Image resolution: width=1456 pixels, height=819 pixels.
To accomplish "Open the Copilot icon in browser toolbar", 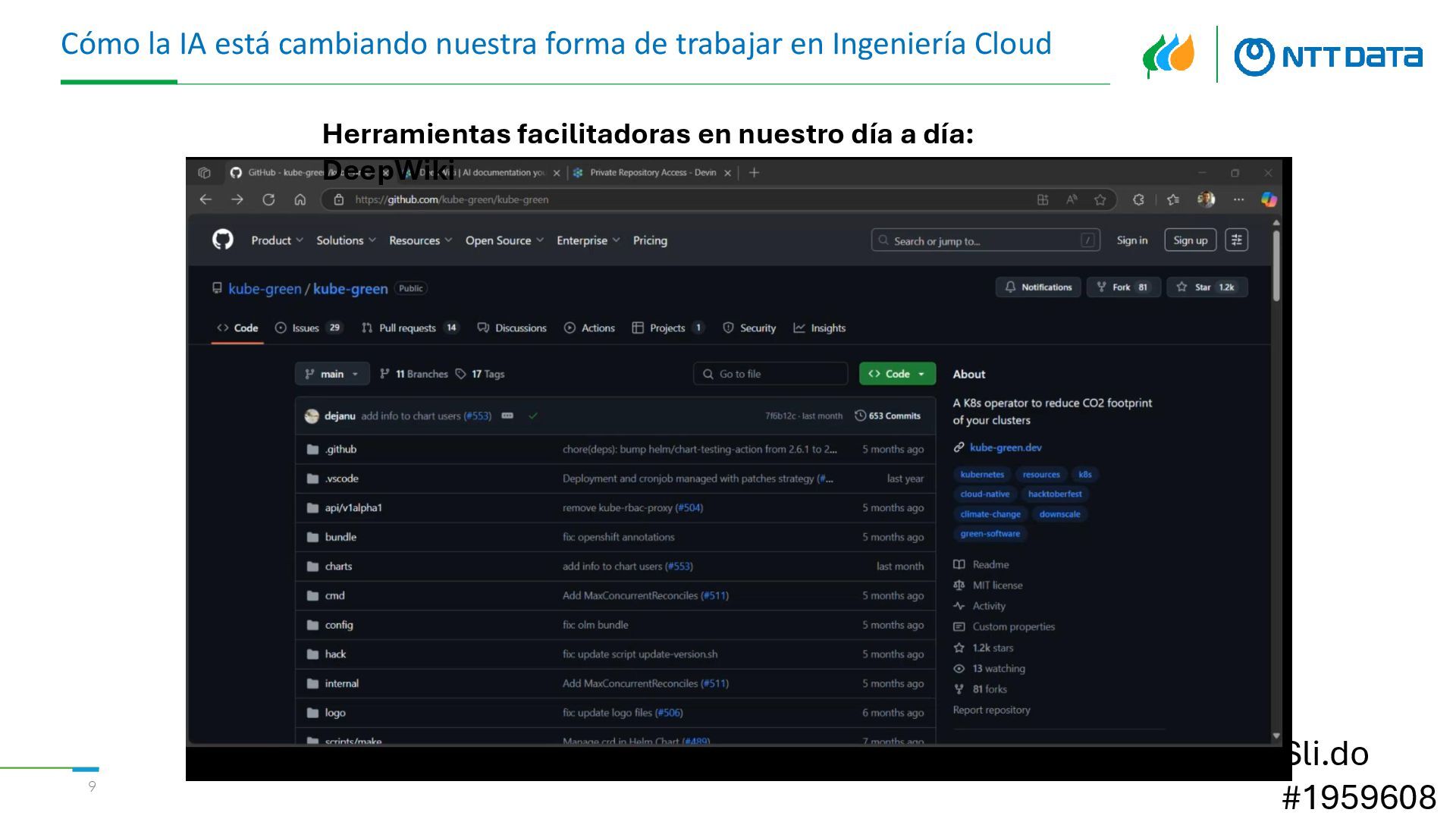I will [1269, 199].
